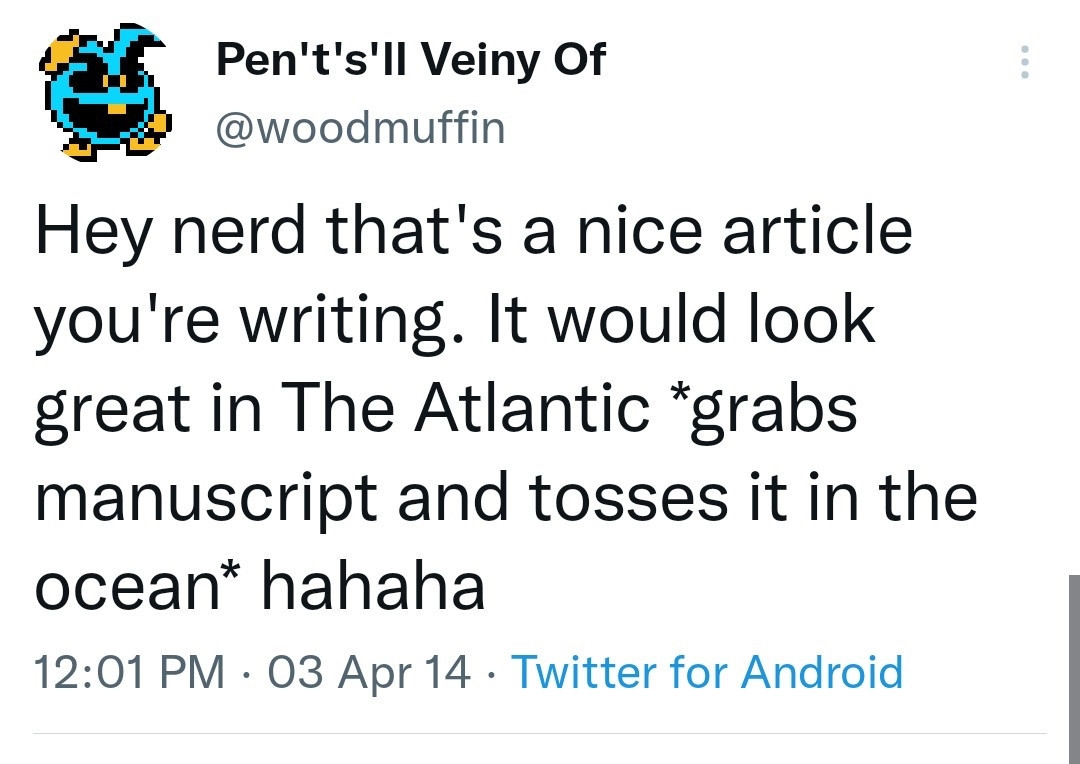The image size is (1080, 764).
Task: Open the Pen't's'll Veiny Of profile name
Action: click(x=411, y=61)
